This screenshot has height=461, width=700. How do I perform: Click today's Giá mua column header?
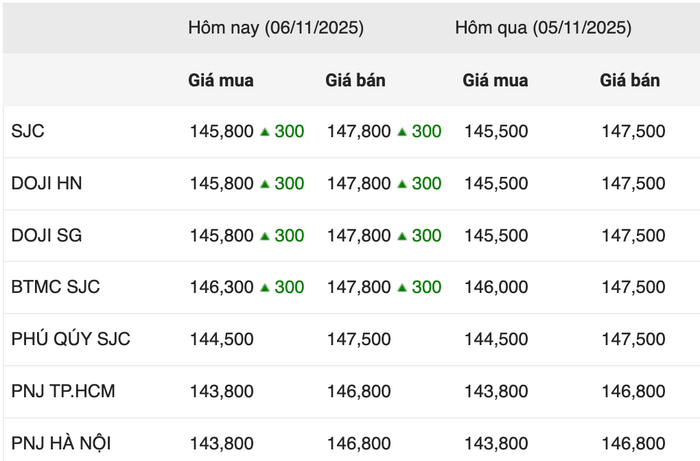pyautogui.click(x=221, y=80)
